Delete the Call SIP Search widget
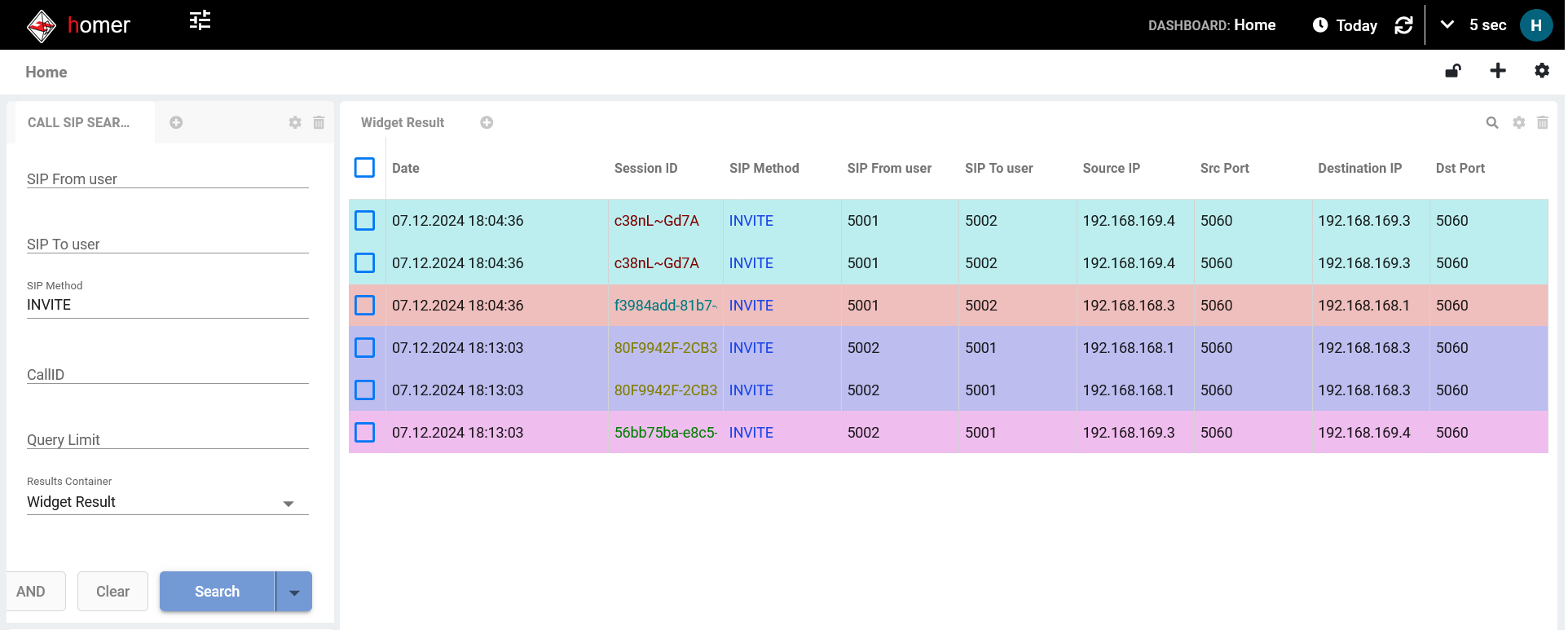The image size is (1568, 630). tap(319, 122)
